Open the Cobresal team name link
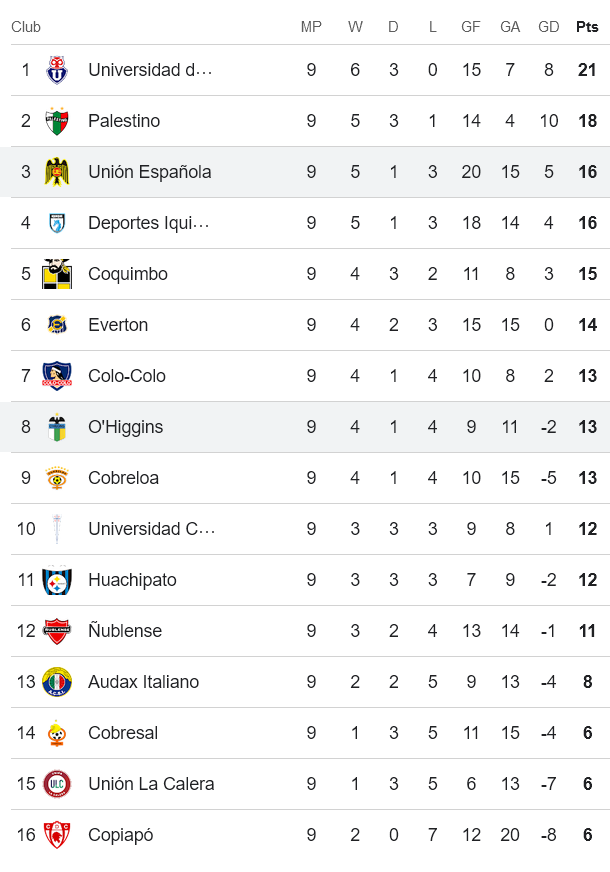 click(x=123, y=733)
